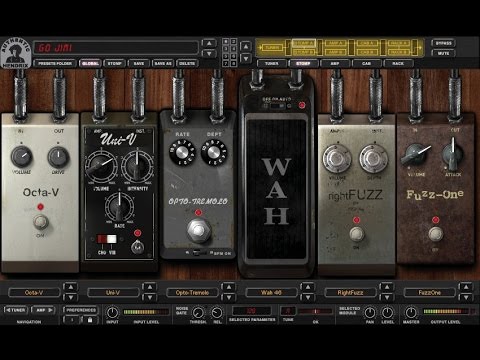Click the Mute button
Image resolution: width=480 pixels, height=360 pixels.
point(443,53)
